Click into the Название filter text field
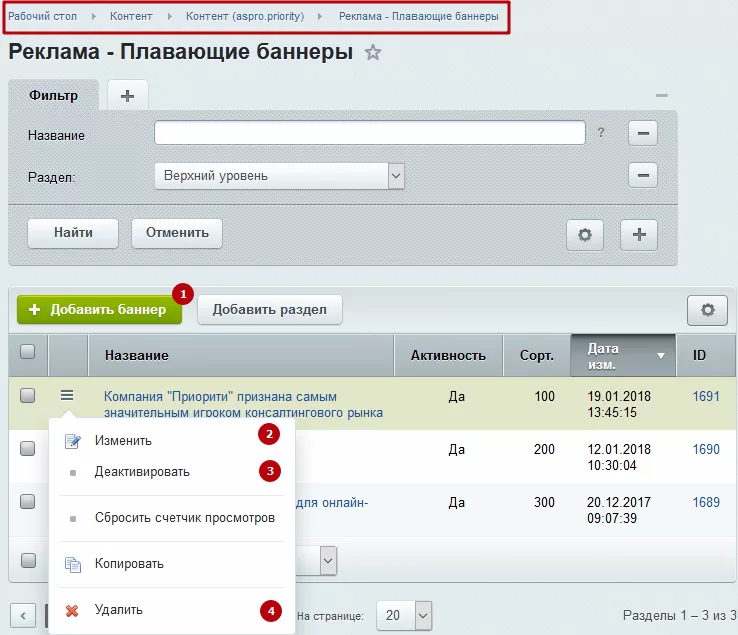This screenshot has width=738, height=635. 370,133
